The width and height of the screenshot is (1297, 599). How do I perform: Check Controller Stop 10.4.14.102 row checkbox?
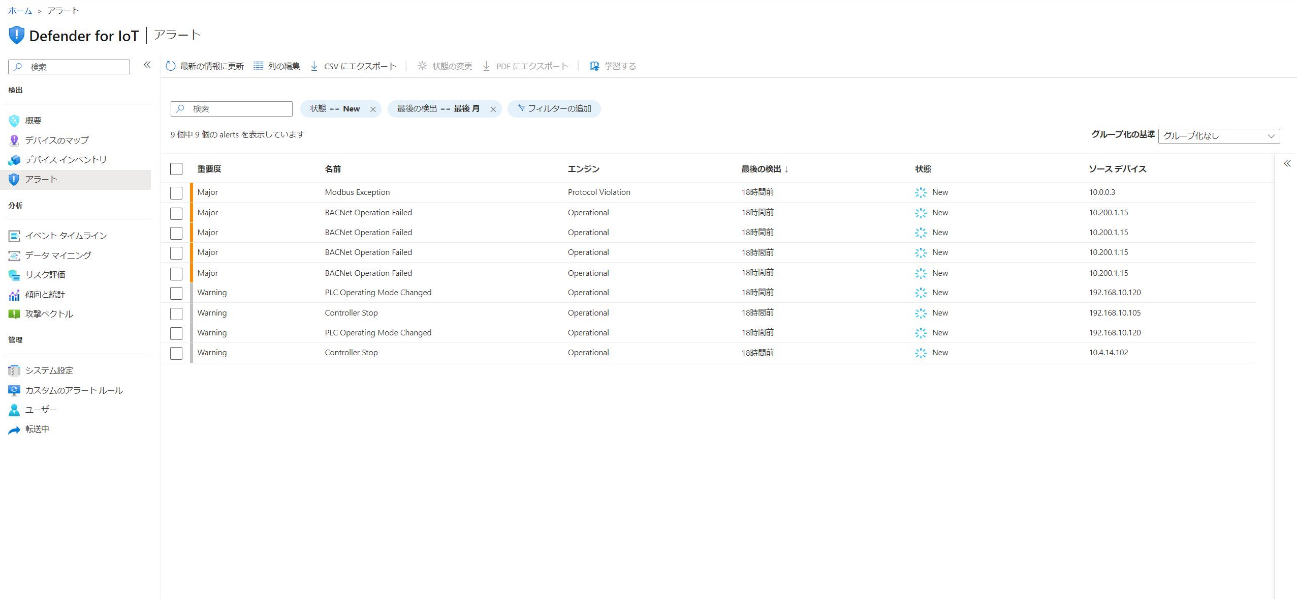point(176,353)
